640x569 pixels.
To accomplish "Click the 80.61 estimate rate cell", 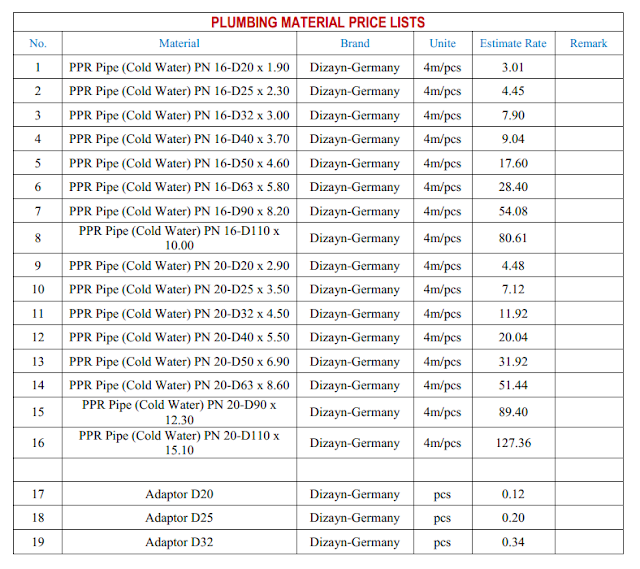I will (x=513, y=238).
